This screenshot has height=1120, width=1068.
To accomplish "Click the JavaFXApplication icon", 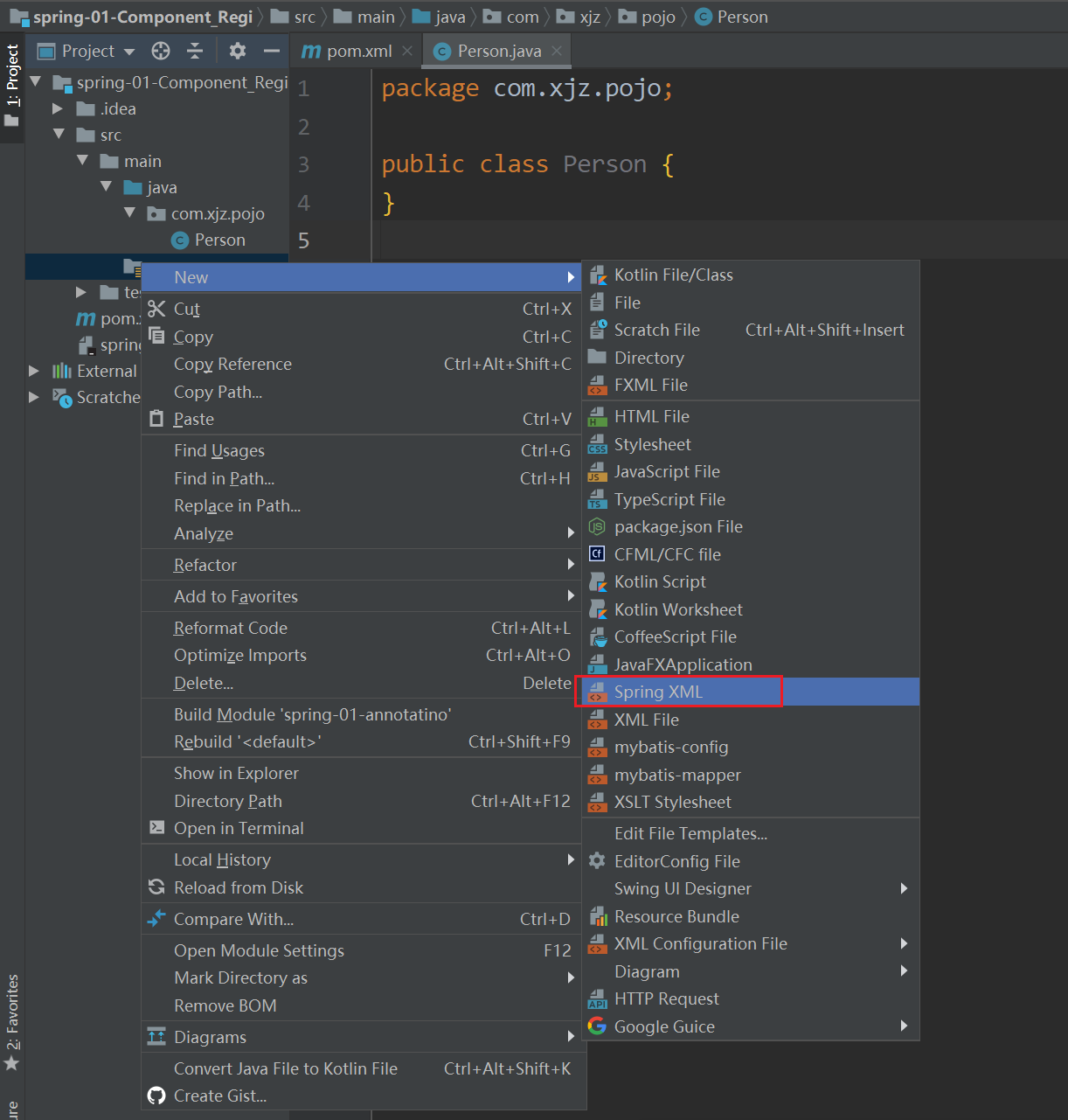I will click(x=598, y=664).
